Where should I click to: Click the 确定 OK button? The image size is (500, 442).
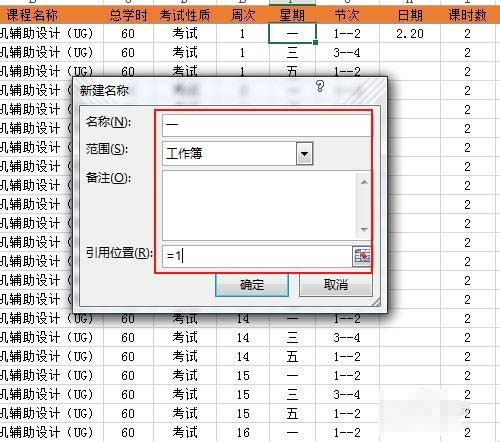[x=252, y=285]
